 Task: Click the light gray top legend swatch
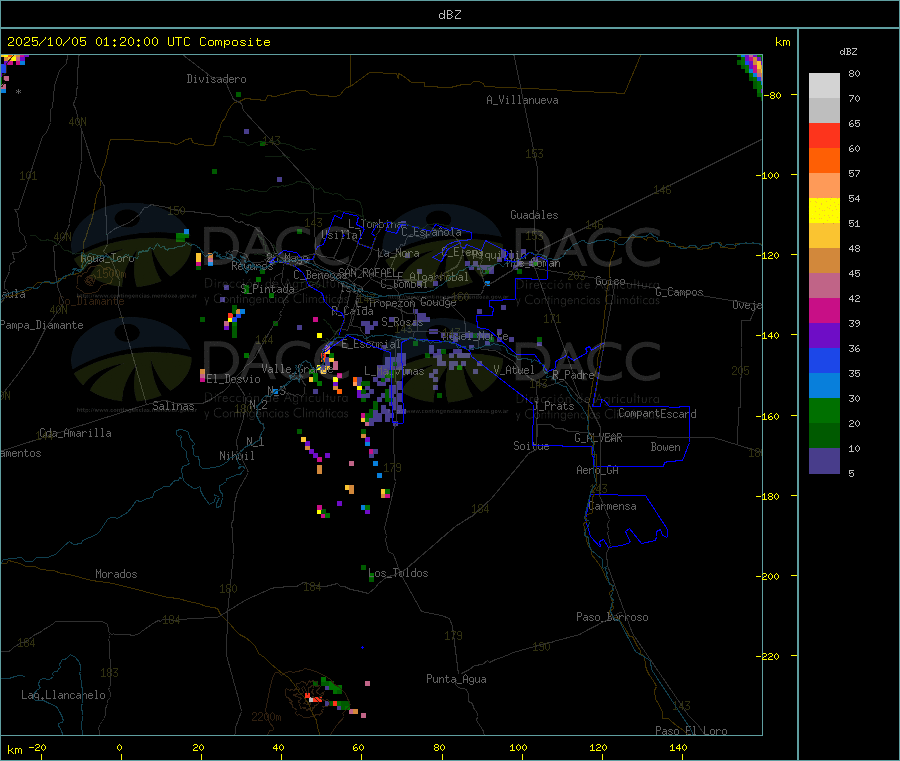(824, 85)
